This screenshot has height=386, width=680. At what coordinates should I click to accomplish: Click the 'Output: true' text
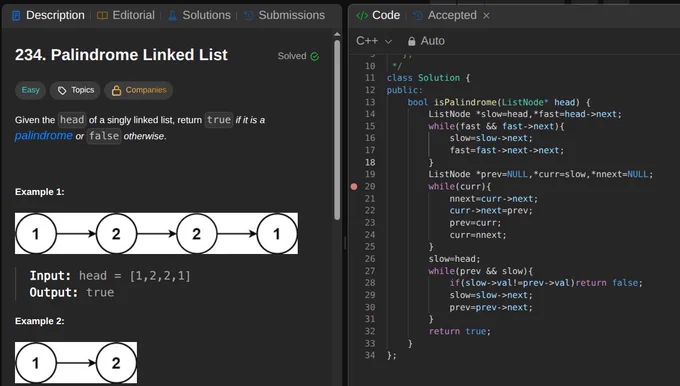click(72, 292)
